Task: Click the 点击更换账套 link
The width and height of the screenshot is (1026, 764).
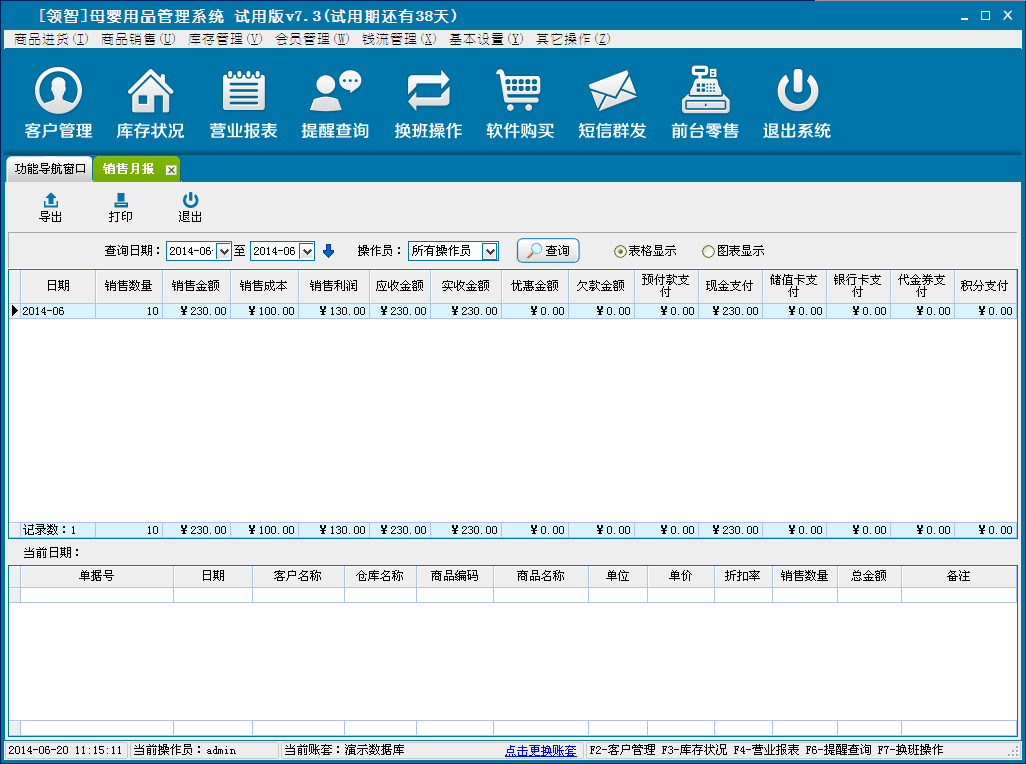Action: coord(540,750)
